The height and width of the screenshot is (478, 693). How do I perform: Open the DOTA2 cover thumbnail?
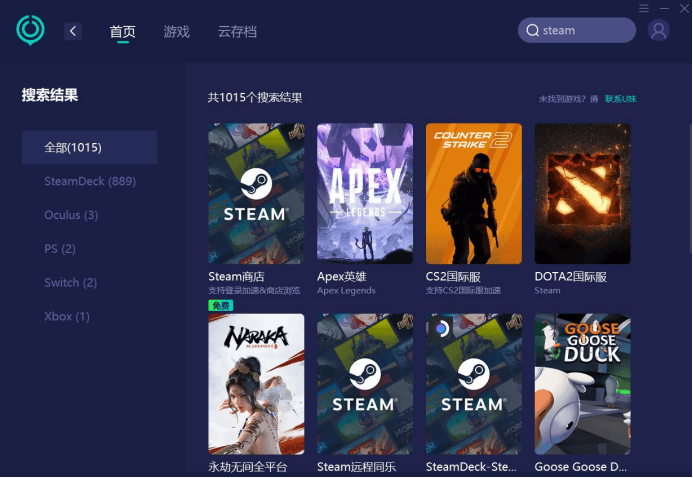pyautogui.click(x=583, y=193)
